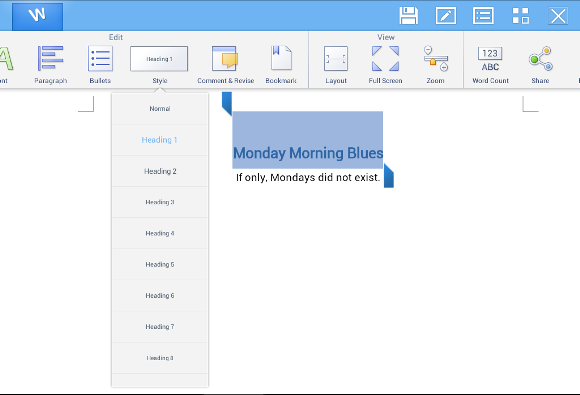Toggle edit mode with pencil icon
The width and height of the screenshot is (580, 395).
tap(446, 16)
